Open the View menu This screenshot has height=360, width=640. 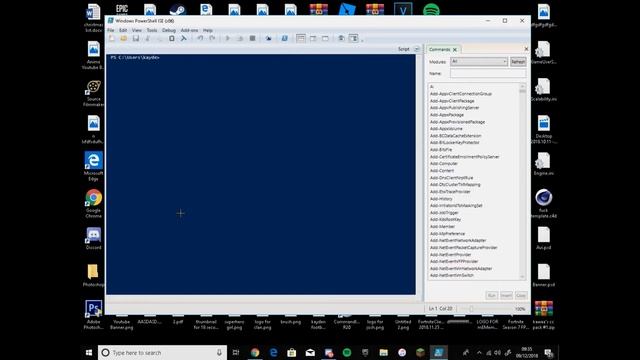tap(137, 30)
